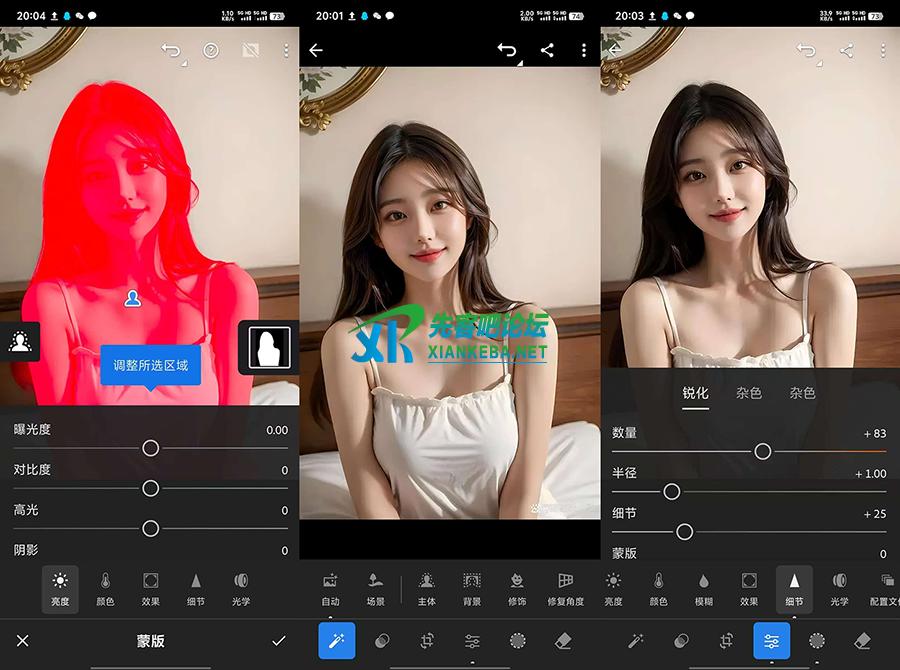
Task: Open the 修复角度 perspective correction tool
Action: pyautogui.click(x=565, y=588)
